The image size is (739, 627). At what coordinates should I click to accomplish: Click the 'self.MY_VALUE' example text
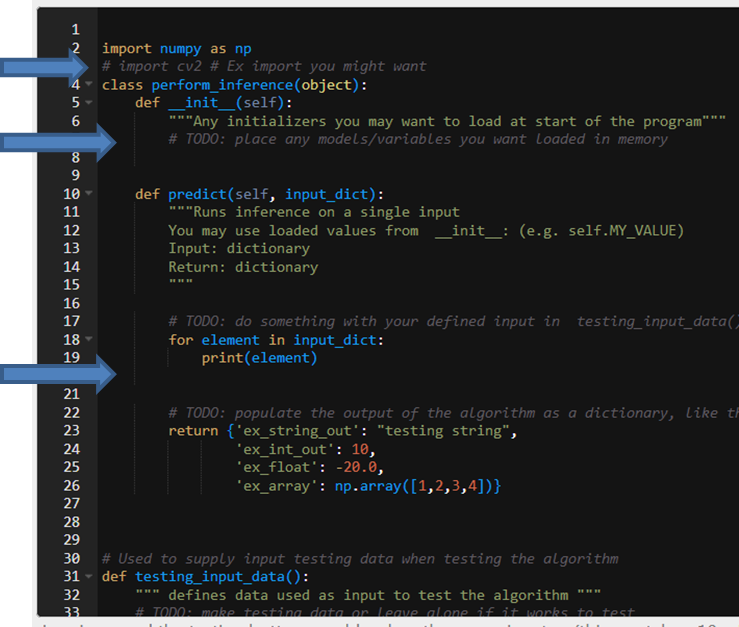click(622, 231)
